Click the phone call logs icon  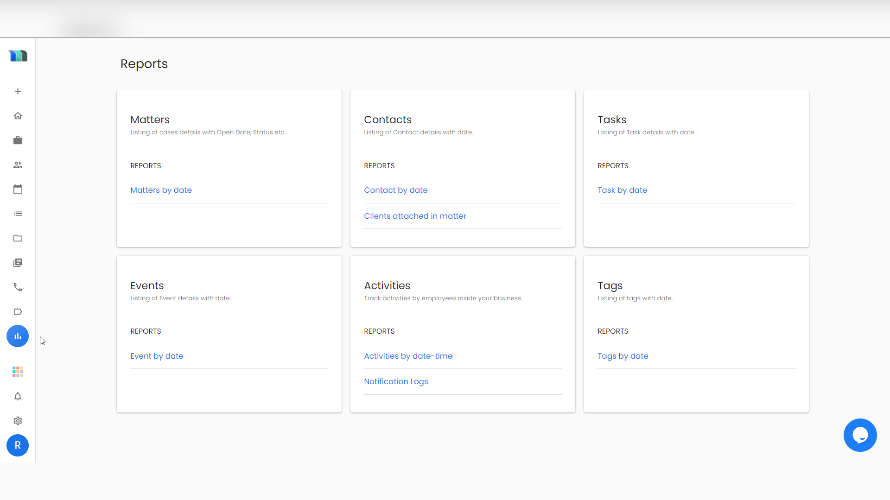pyautogui.click(x=17, y=287)
